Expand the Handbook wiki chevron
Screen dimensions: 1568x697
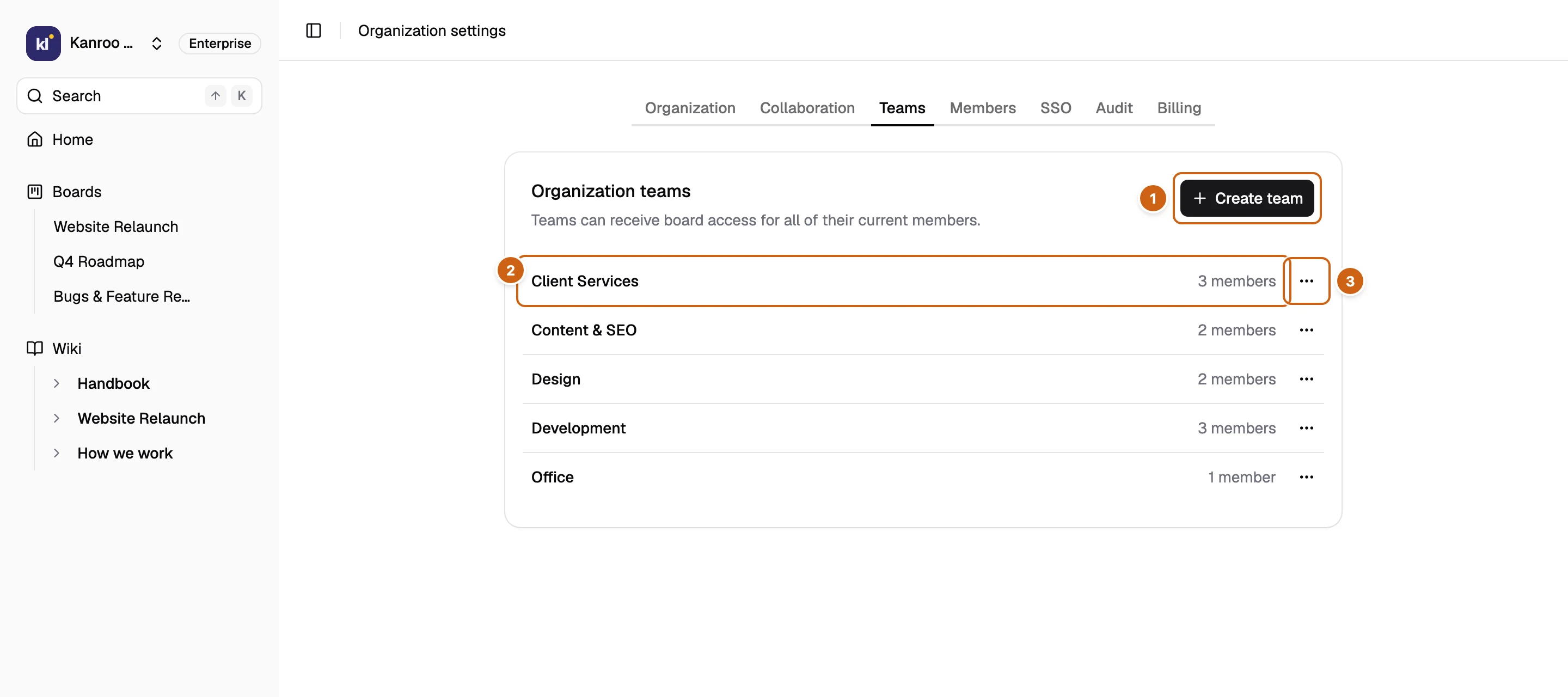57,383
